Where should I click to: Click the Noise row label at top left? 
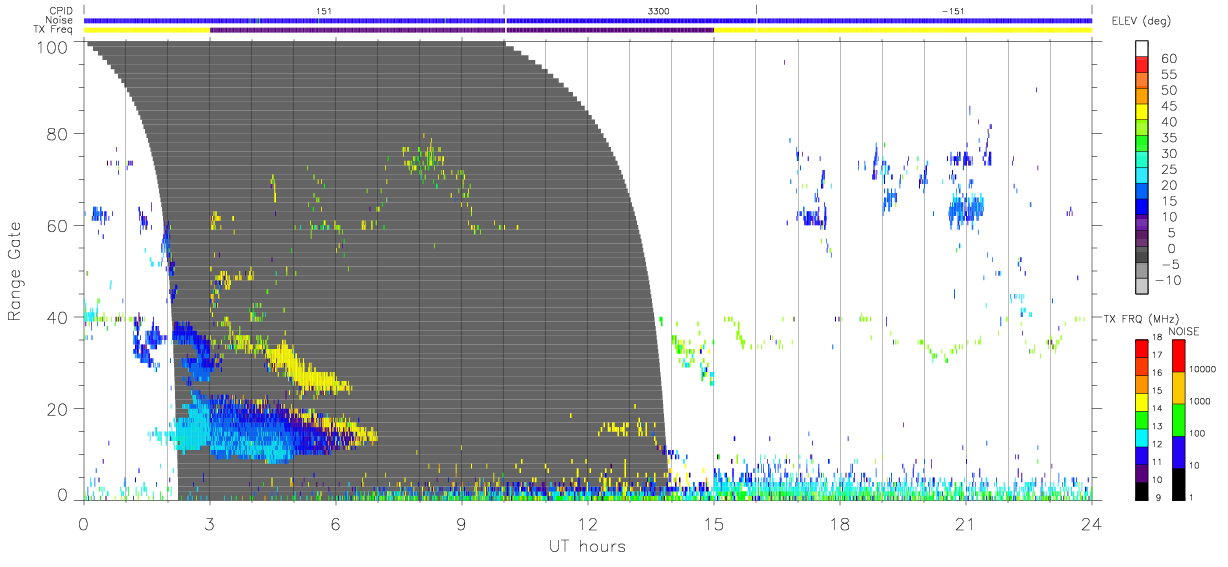click(x=61, y=20)
